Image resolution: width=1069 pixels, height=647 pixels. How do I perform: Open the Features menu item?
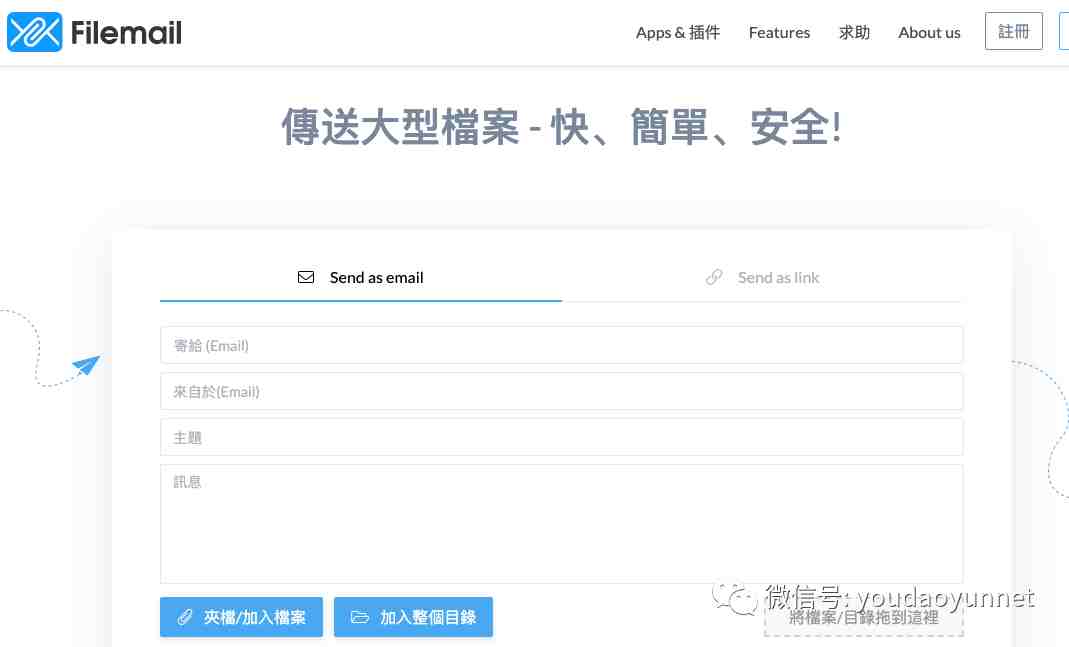click(x=779, y=32)
